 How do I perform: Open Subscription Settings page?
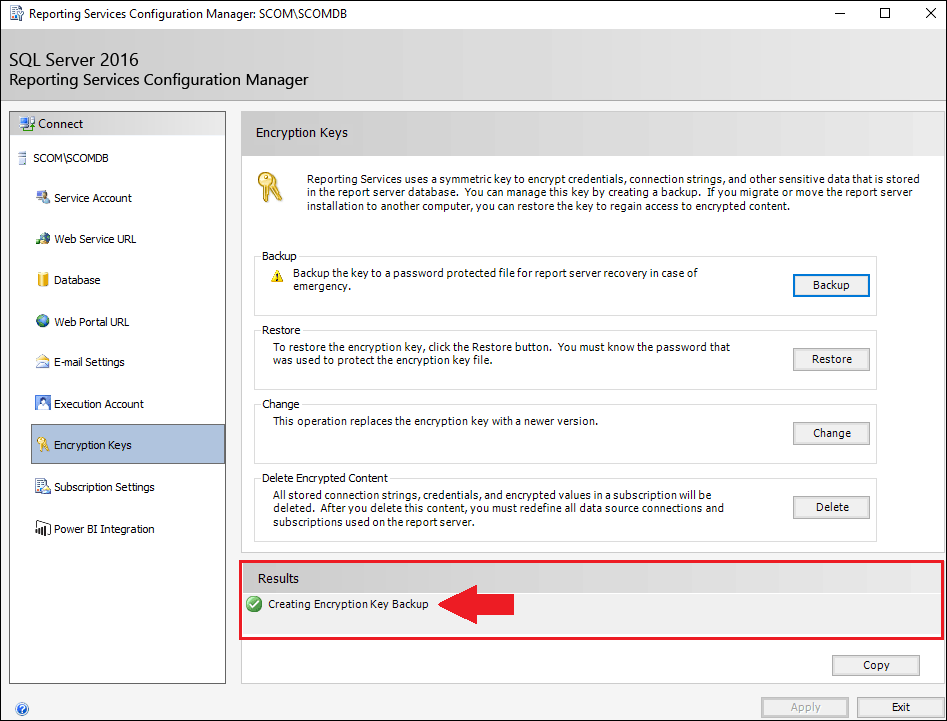tap(104, 487)
